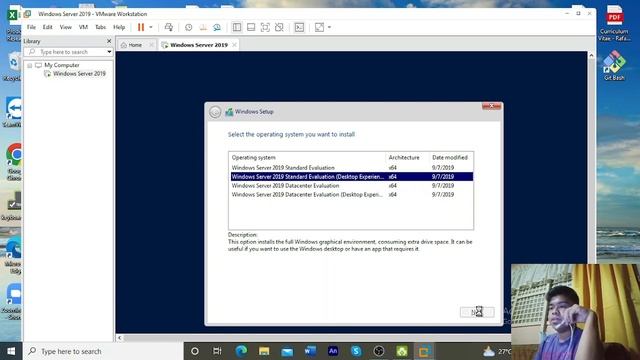This screenshot has height=360, width=640.
Task: Open the Library search dropdown arrow
Action: 109,52
